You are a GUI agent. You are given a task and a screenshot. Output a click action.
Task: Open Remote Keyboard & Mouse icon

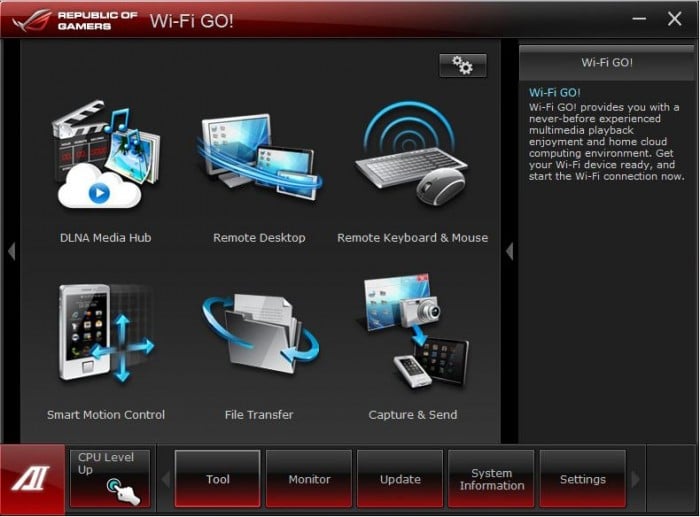[412, 160]
